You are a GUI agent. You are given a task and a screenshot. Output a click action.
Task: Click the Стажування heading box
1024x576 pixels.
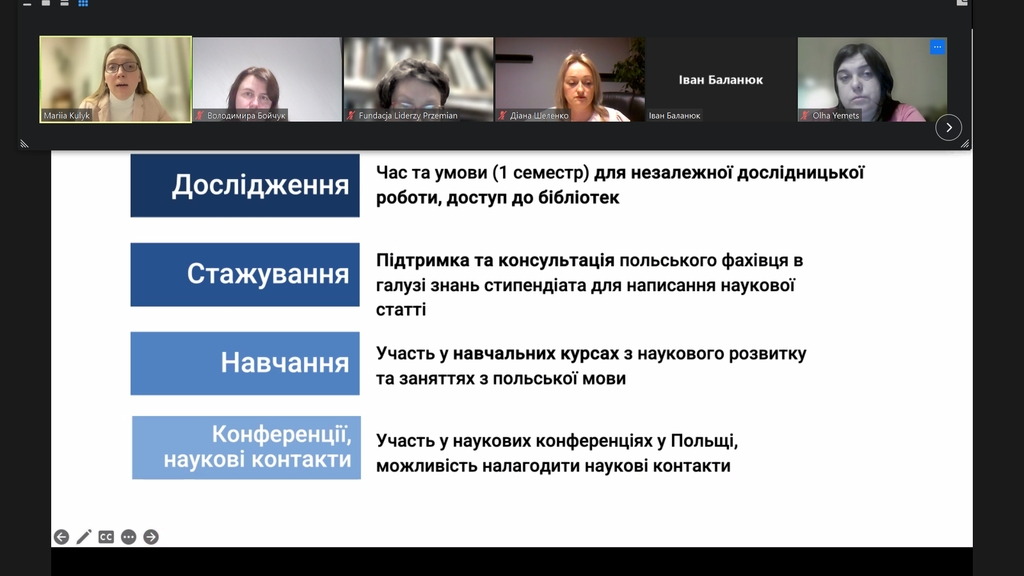(245, 274)
